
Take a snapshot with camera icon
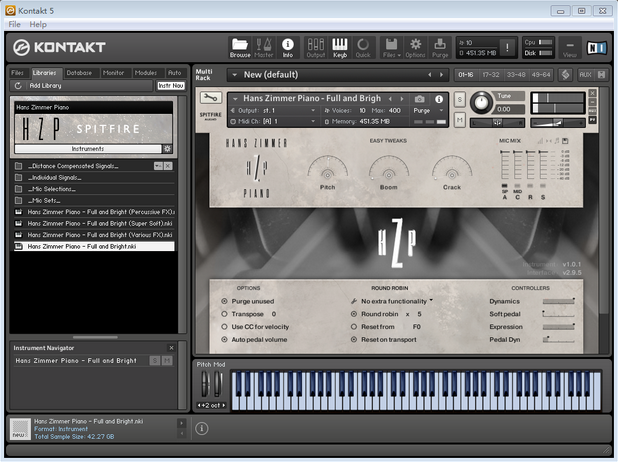[x=420, y=99]
